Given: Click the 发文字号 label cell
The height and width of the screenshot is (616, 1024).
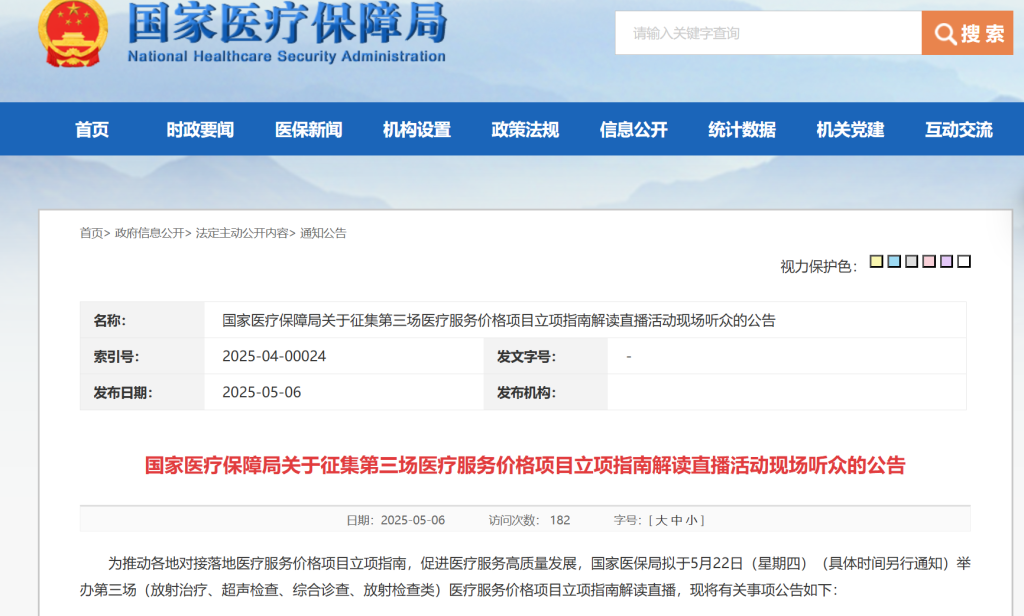Looking at the screenshot, I should coord(546,356).
